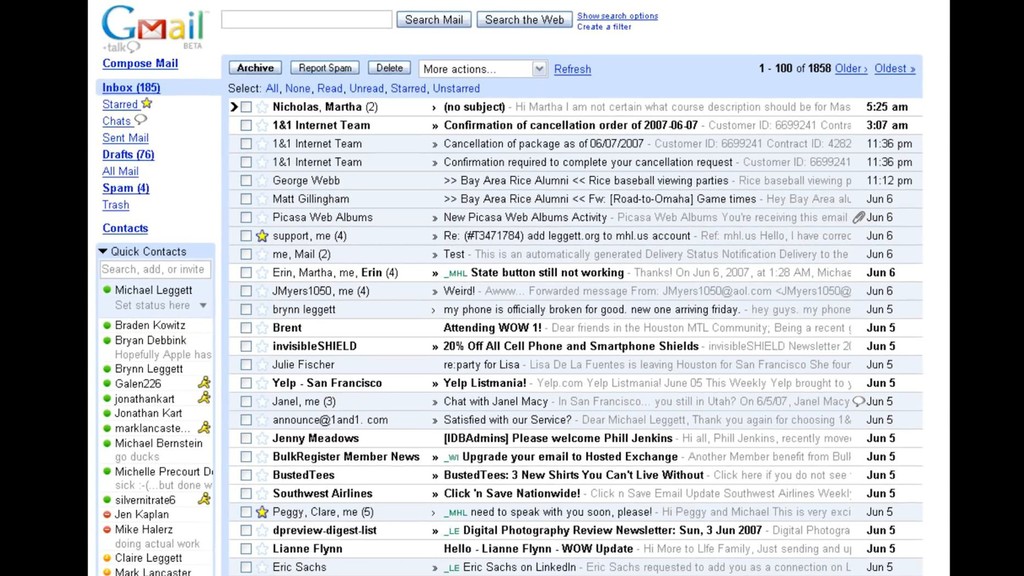Click the busy status icon for Jen Kaplan
The image size is (1024, 576).
click(x=106, y=515)
